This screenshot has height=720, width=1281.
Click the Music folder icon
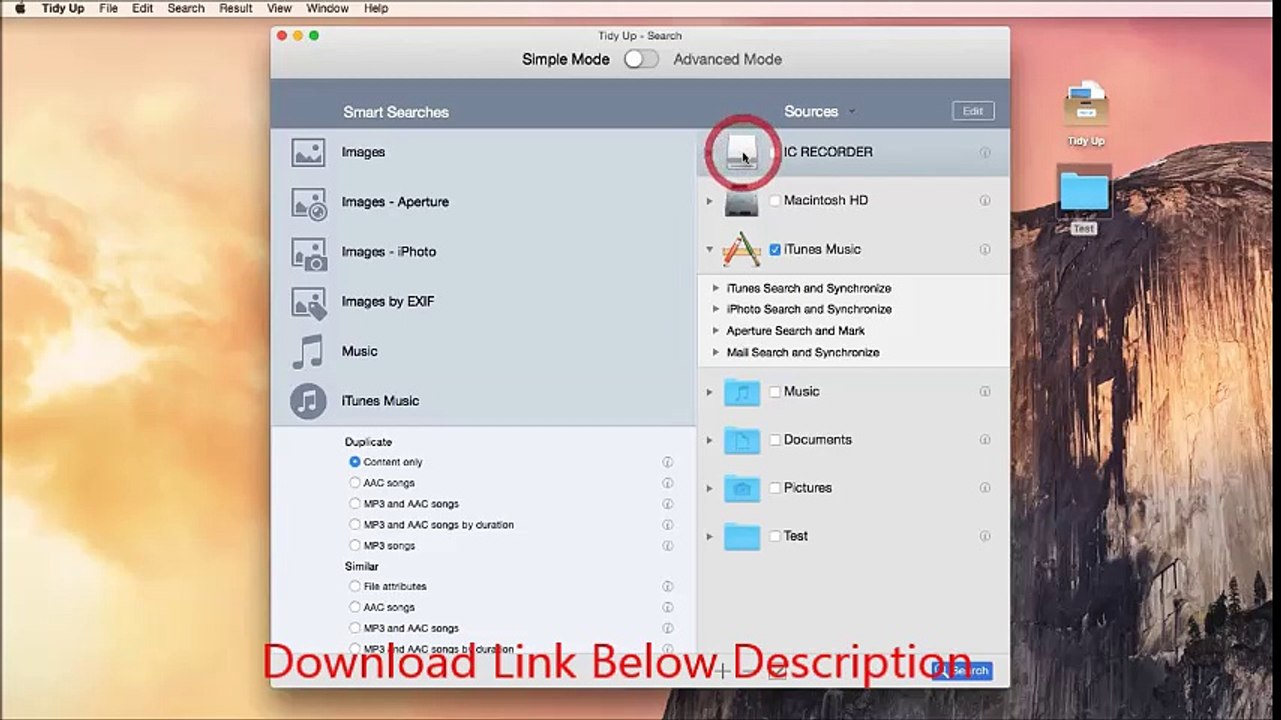[742, 392]
